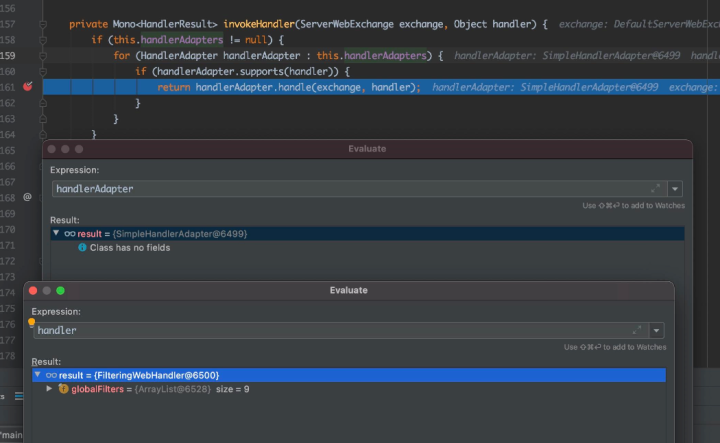Collapse the FilteringWebHandler@6500 result node
This screenshot has height=443, width=720.
point(38,375)
